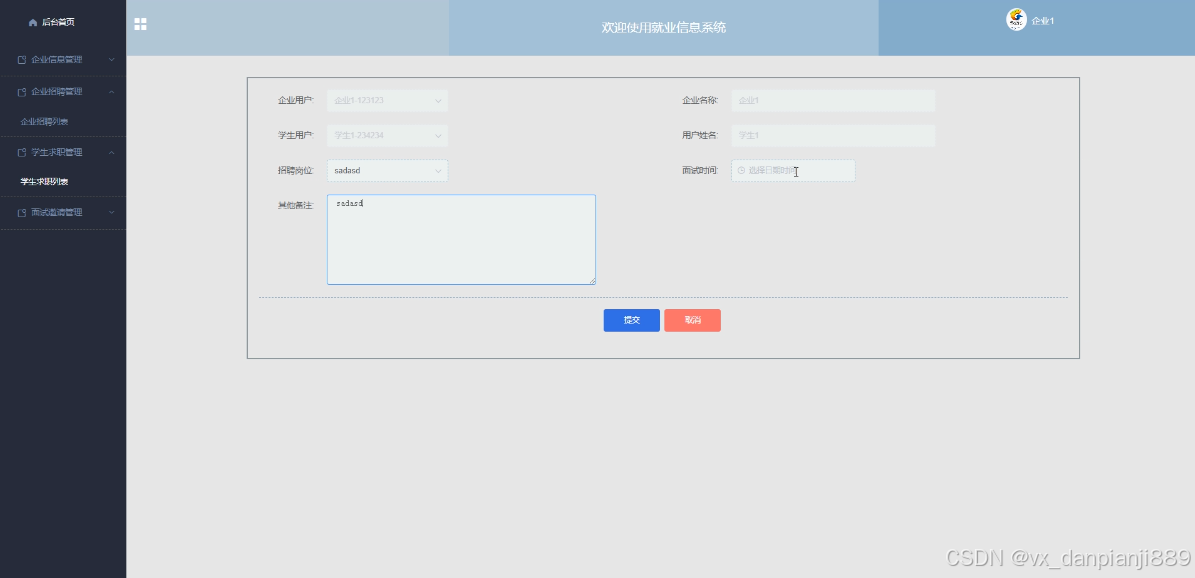
Task: Click the 企业名称 input field
Action: pyautogui.click(x=833, y=101)
